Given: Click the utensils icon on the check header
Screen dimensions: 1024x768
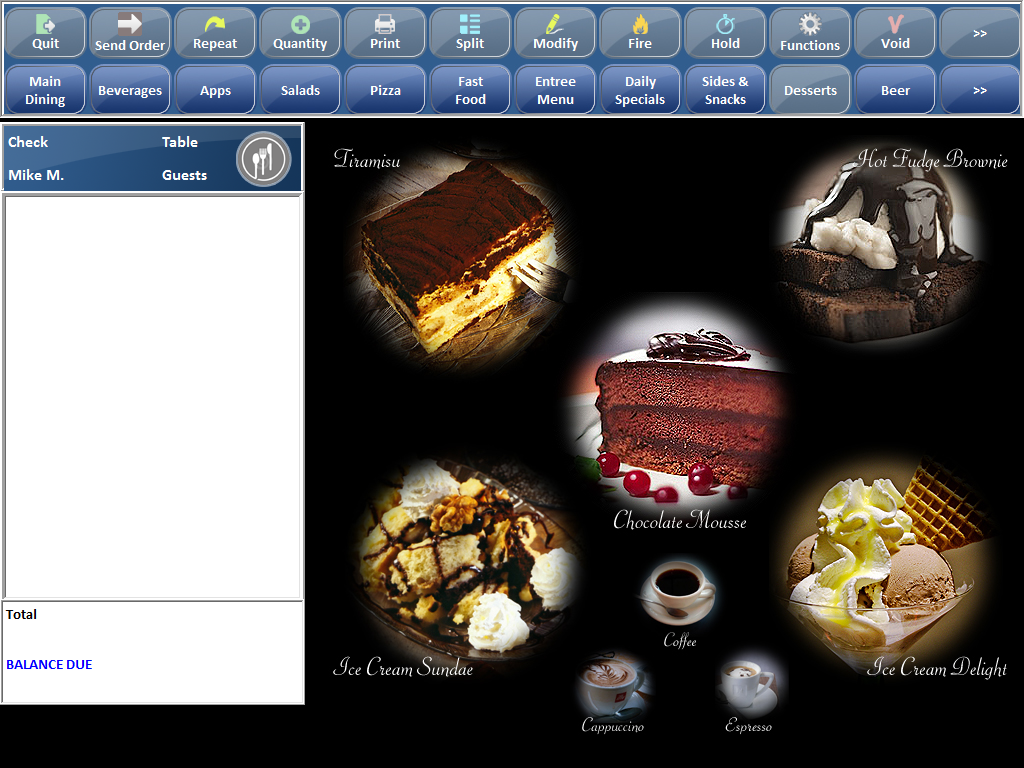Looking at the screenshot, I should point(263,158).
